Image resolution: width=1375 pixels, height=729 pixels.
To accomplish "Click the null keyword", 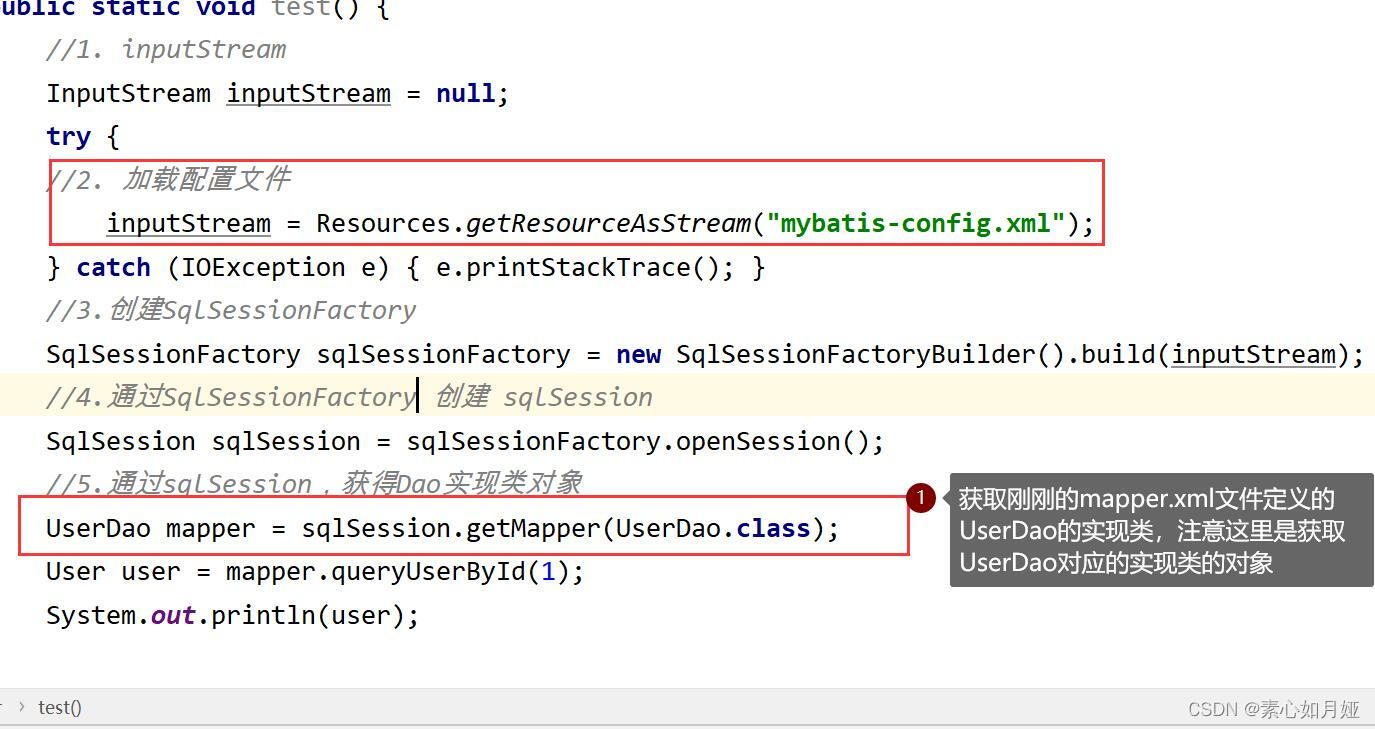I will [465, 93].
